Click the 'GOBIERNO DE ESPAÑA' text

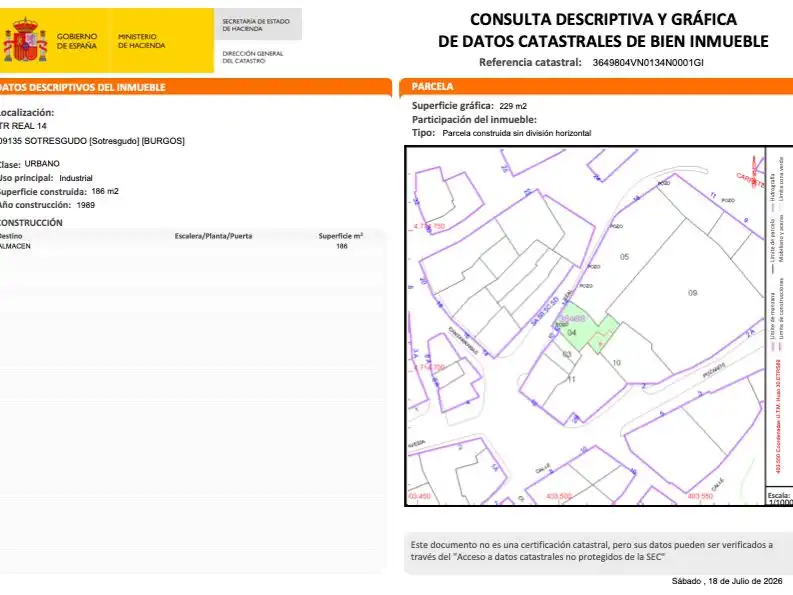[x=77, y=41]
